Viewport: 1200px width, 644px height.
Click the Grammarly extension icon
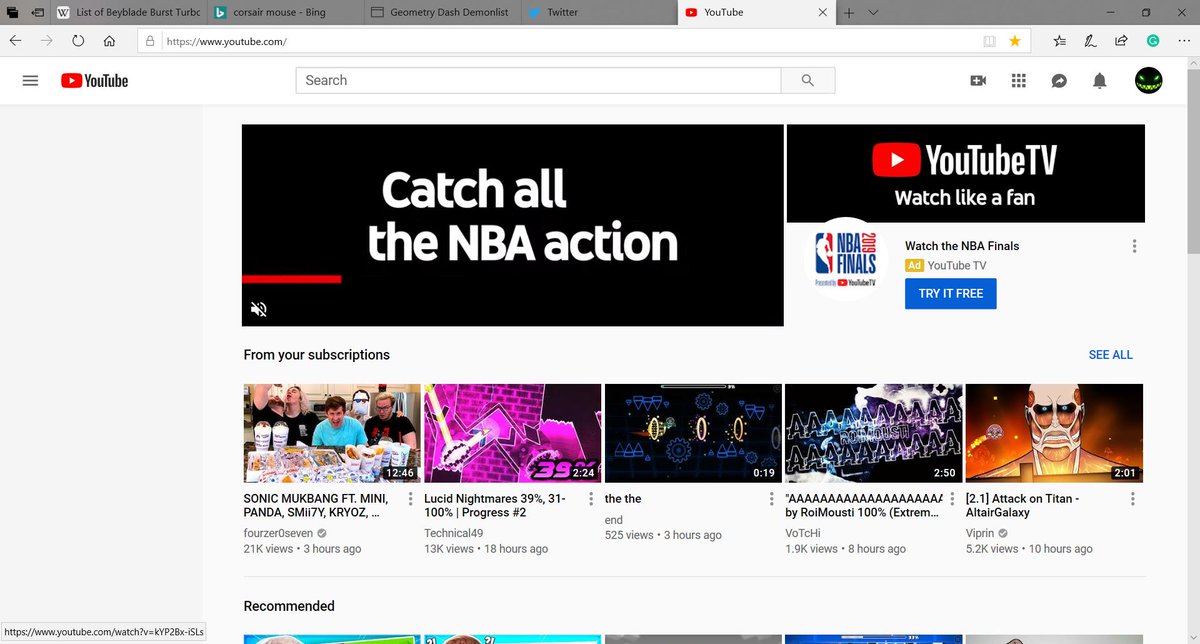tap(1152, 41)
